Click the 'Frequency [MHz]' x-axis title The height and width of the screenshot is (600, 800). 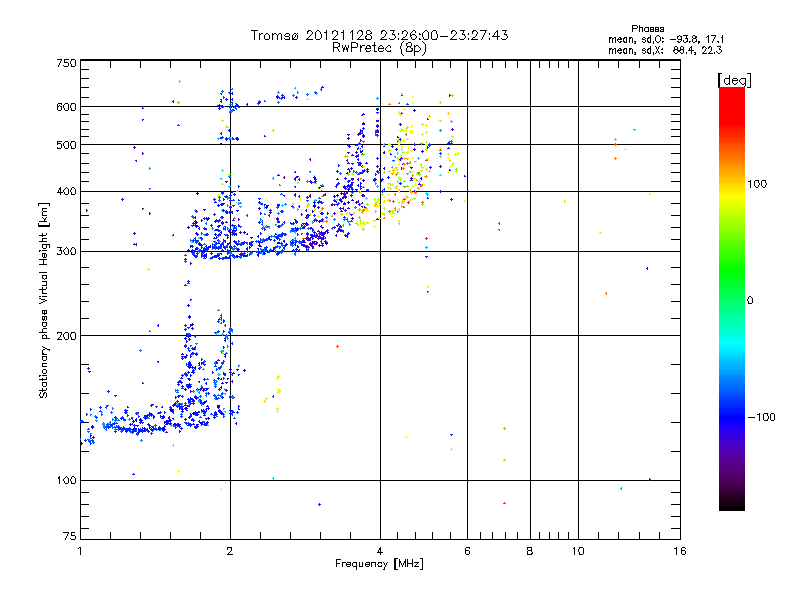379,564
